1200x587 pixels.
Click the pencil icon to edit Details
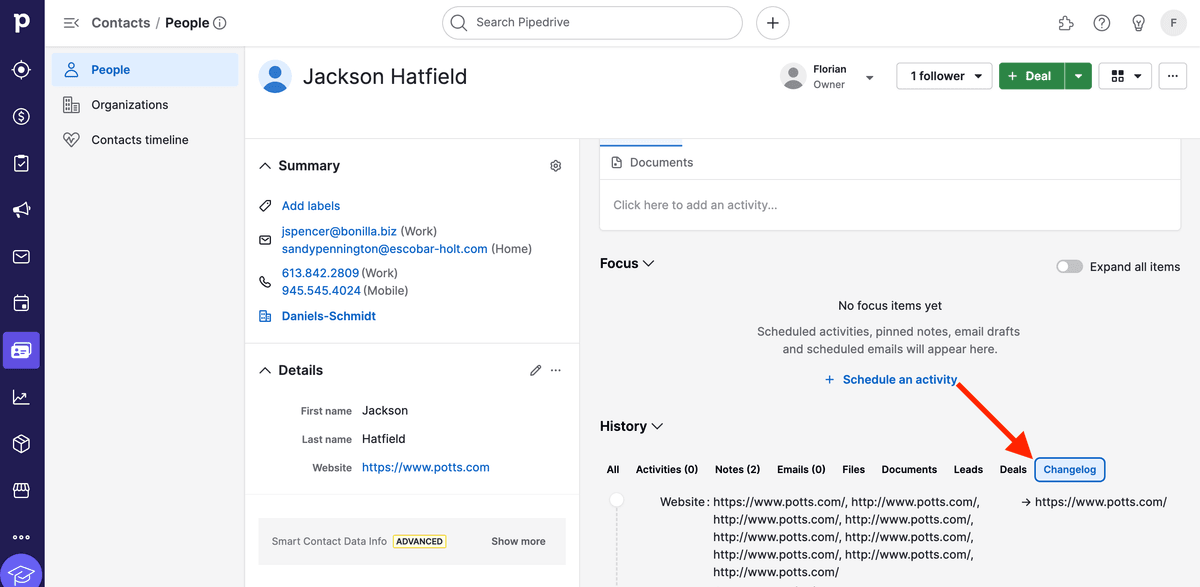[x=536, y=370]
